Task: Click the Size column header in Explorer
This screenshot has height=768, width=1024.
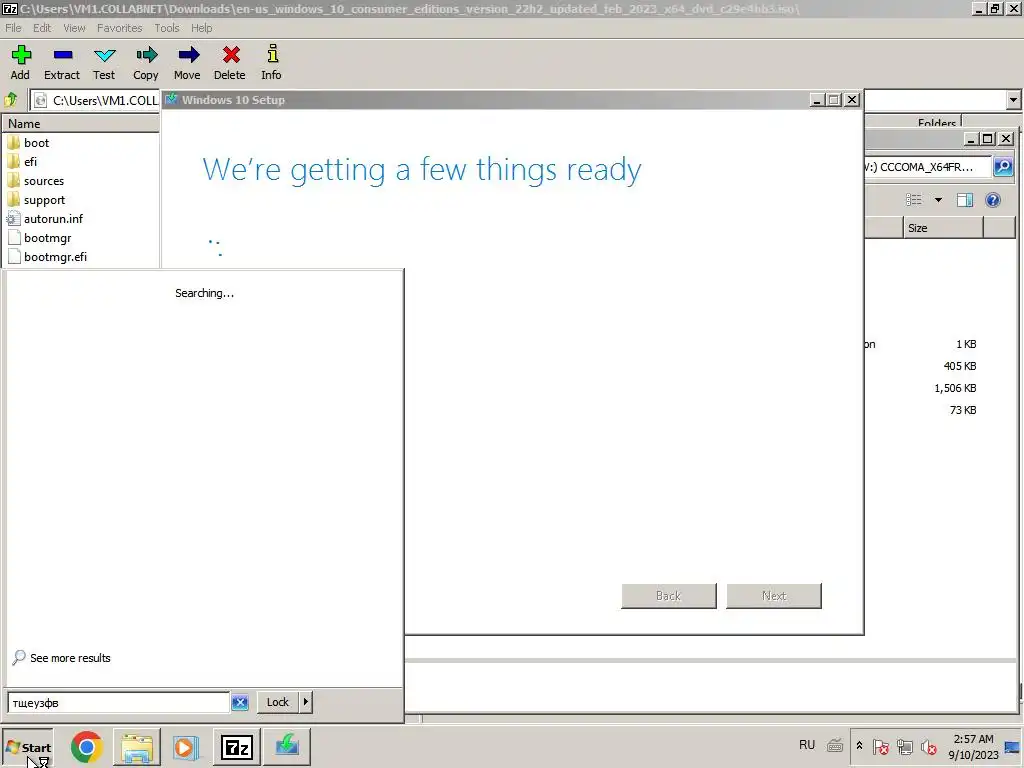Action: pos(943,228)
